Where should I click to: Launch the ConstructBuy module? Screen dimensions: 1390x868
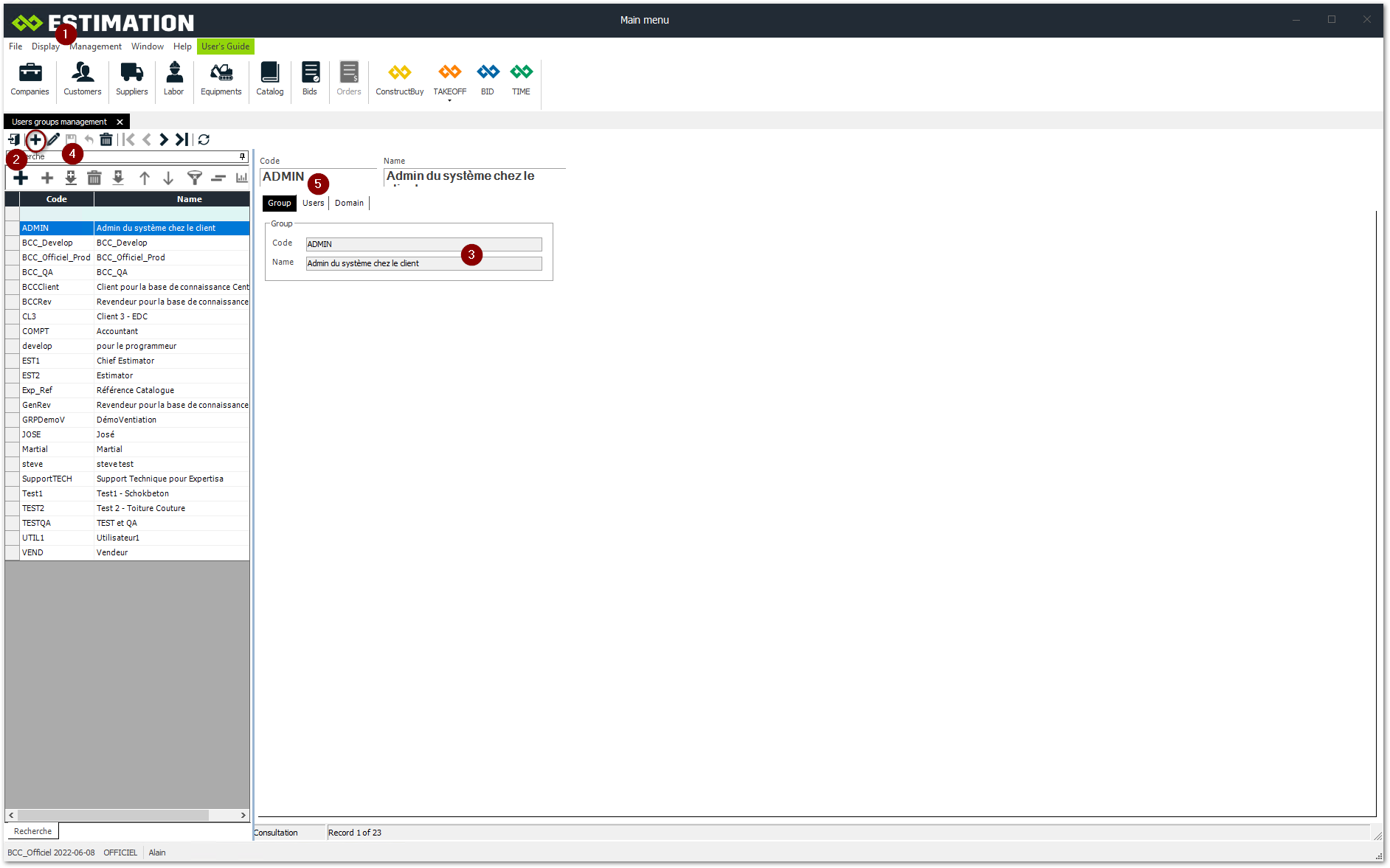click(399, 79)
